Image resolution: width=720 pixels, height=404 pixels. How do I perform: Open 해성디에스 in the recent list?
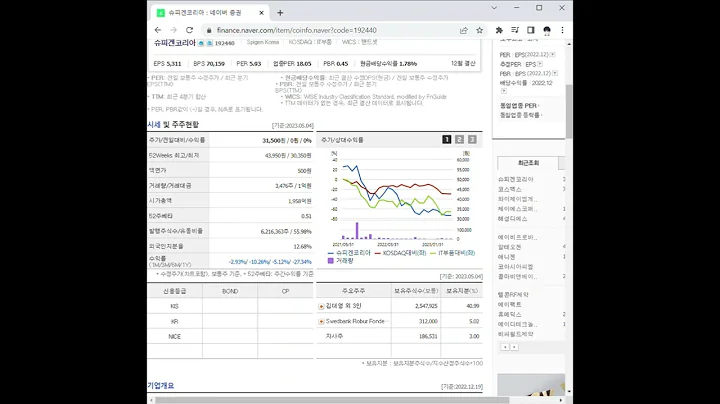coord(512,219)
